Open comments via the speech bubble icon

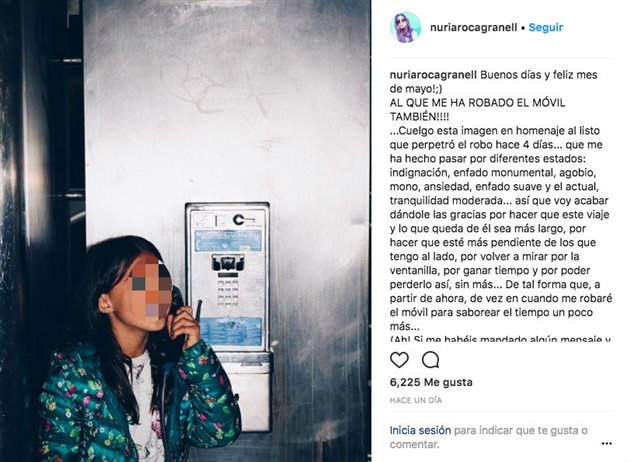pyautogui.click(x=430, y=360)
